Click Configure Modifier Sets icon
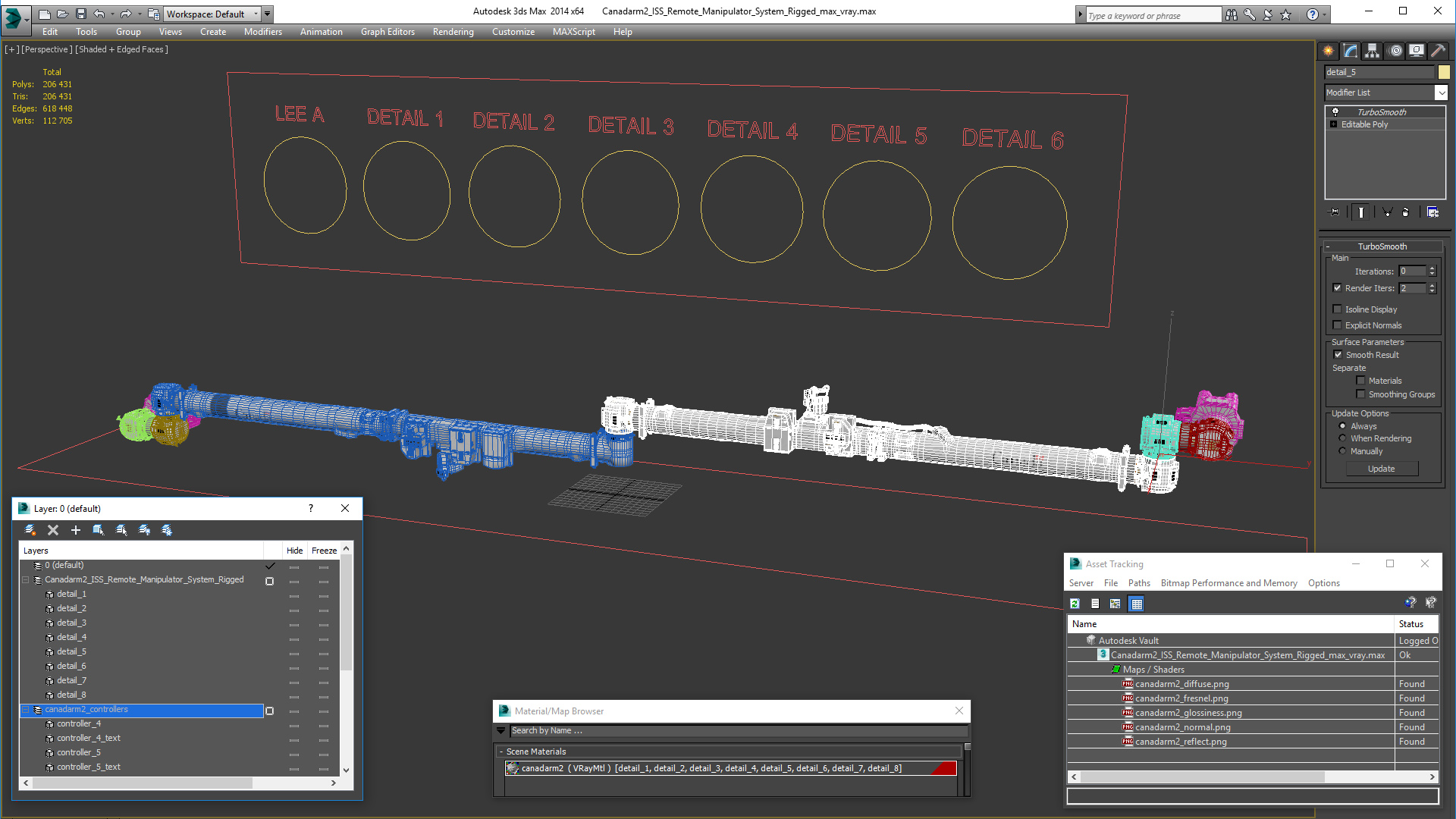The height and width of the screenshot is (819, 1456). (x=1433, y=212)
